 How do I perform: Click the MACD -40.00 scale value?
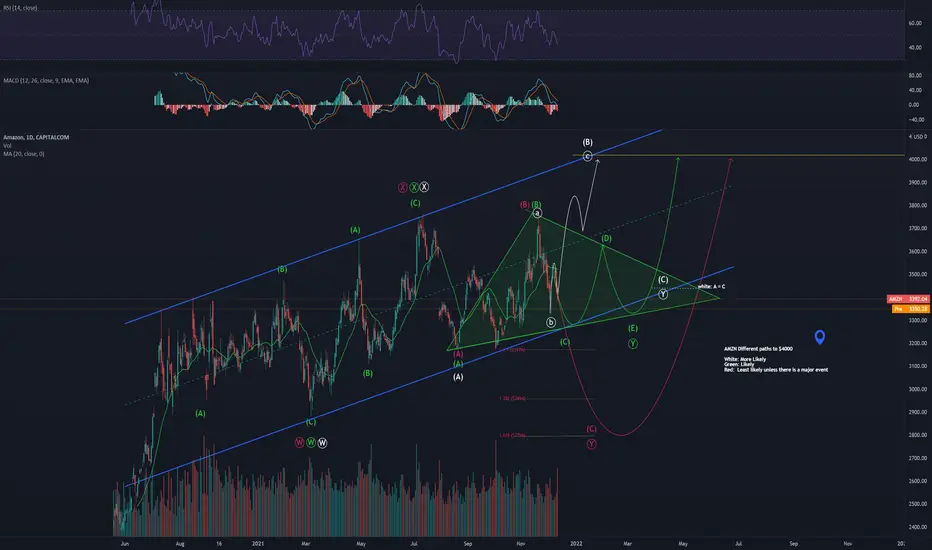[915, 120]
